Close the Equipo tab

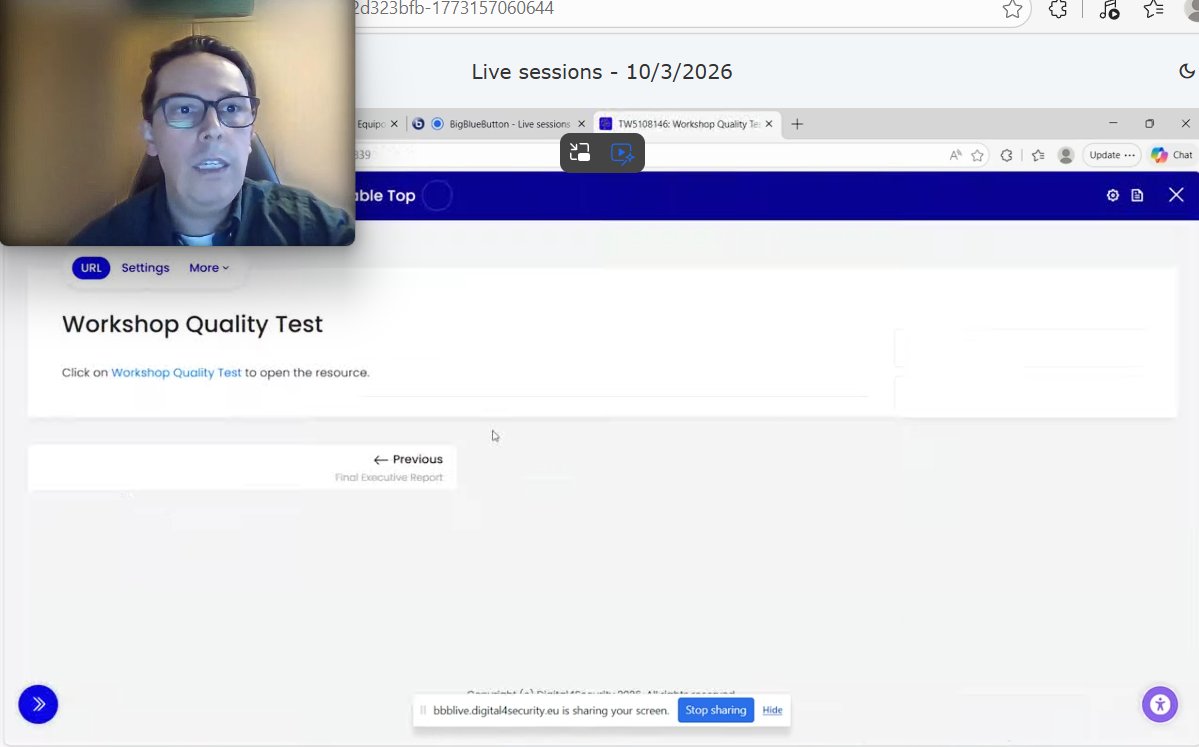pos(394,124)
